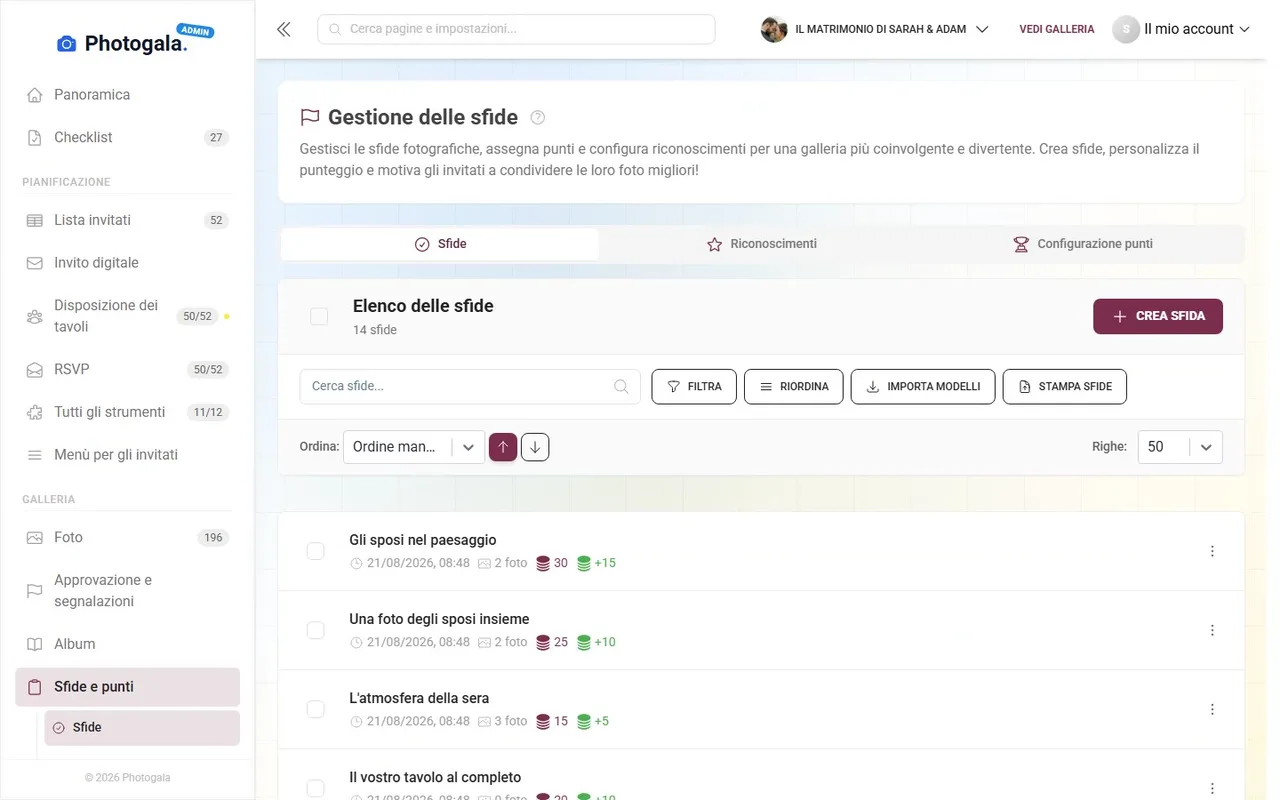The image size is (1280, 800).
Task: Open the Vedi Galleria link
Action: [1057, 29]
